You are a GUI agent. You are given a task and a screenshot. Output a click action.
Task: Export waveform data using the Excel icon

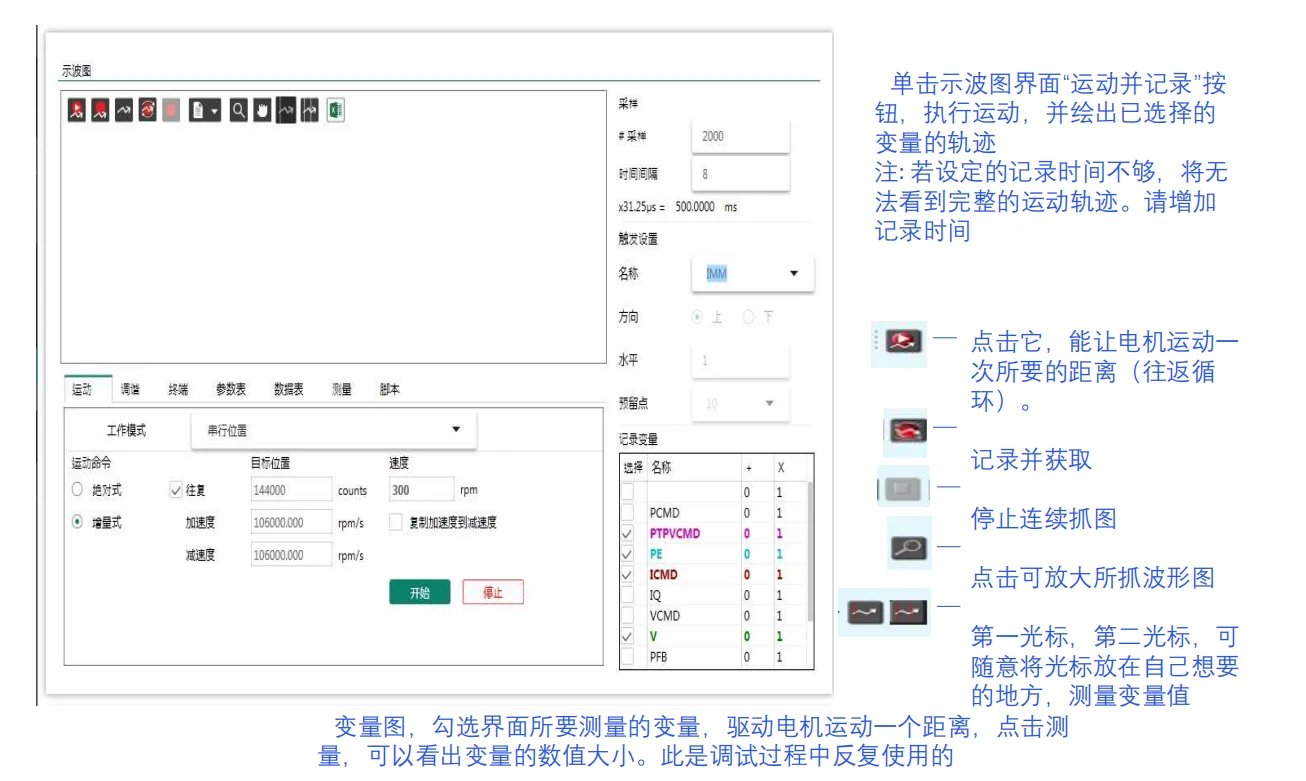pyautogui.click(x=335, y=110)
